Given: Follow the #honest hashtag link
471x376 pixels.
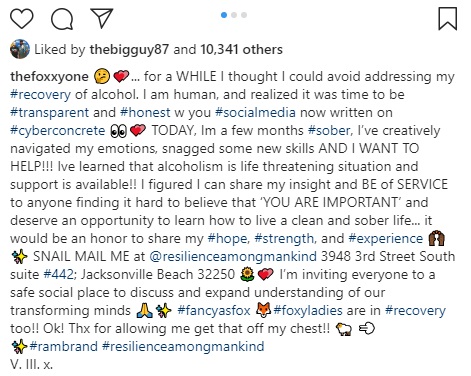Looking at the screenshot, I should 145,113.
